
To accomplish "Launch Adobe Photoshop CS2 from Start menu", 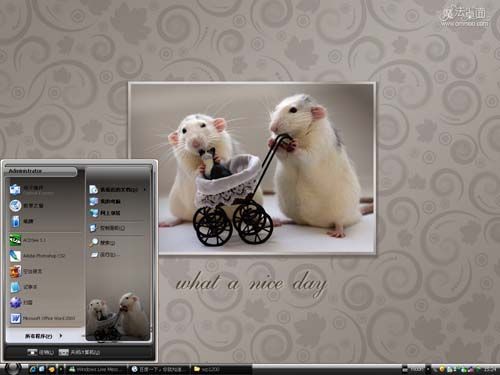I will pyautogui.click(x=43, y=256).
